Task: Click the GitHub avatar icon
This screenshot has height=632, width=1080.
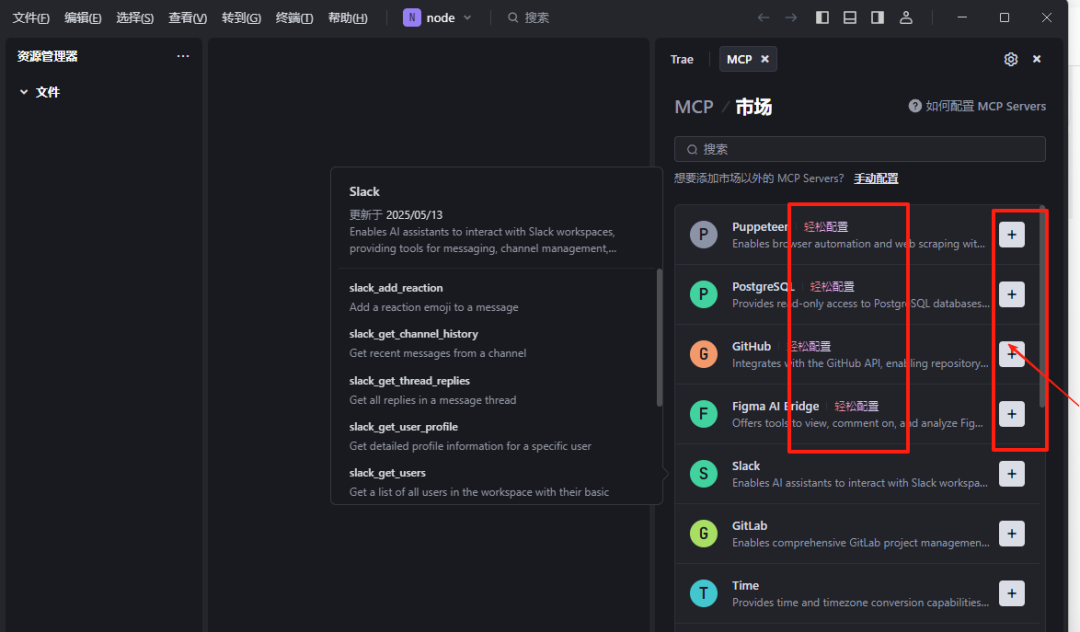Action: (703, 354)
